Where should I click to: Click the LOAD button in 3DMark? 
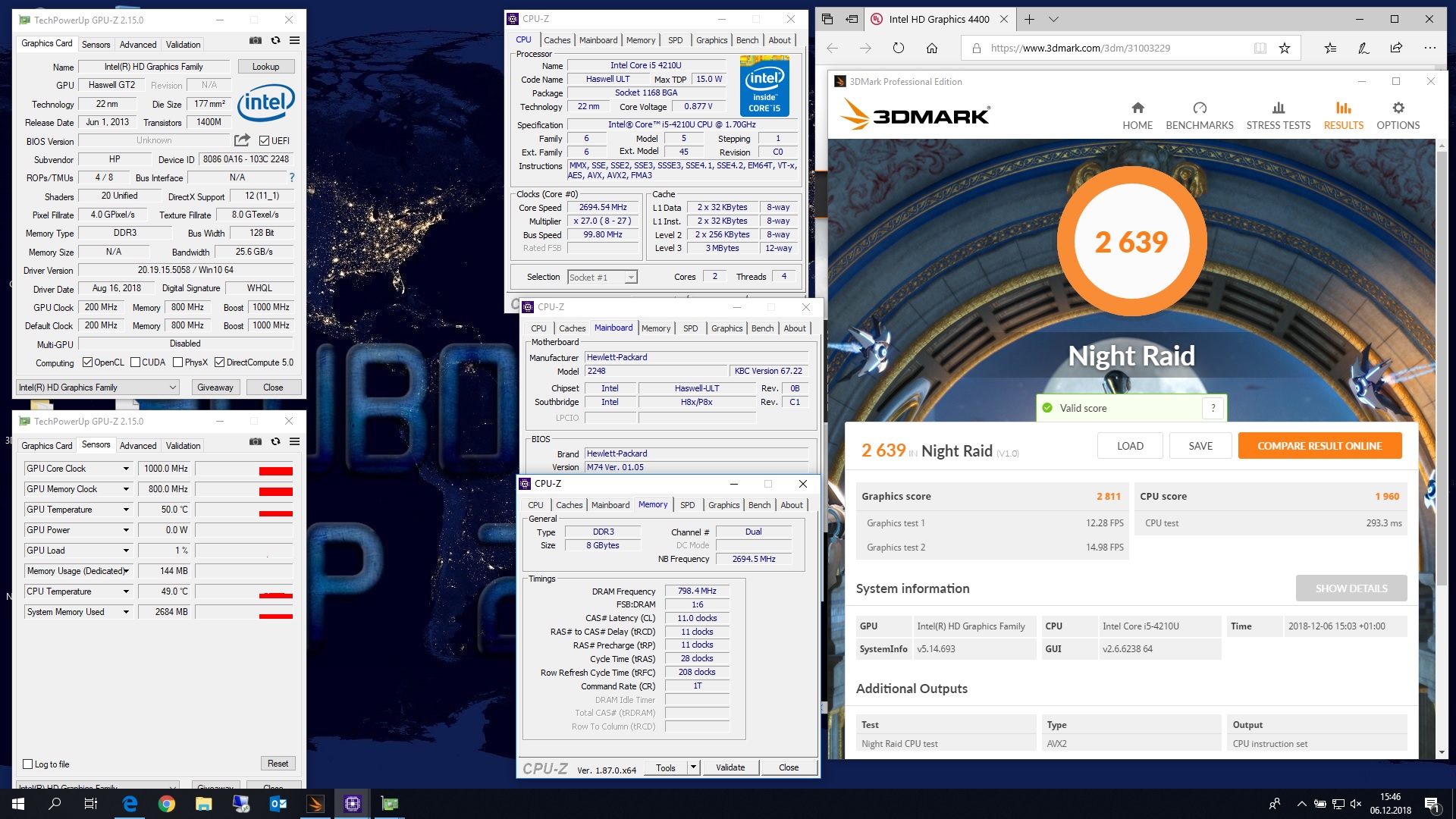click(1130, 446)
